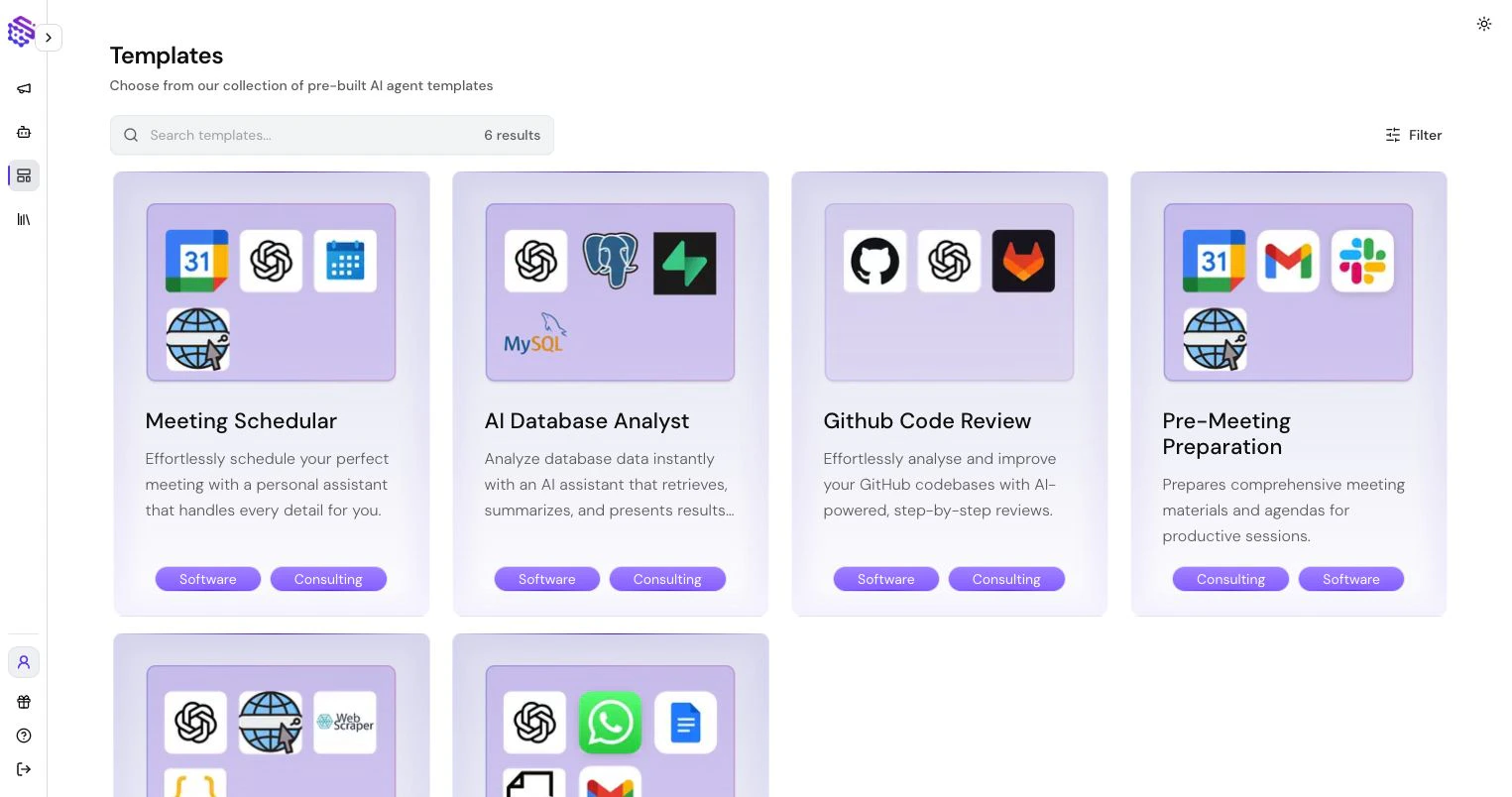The width and height of the screenshot is (1512, 797).
Task: Toggle light/dark theme sun icon
Action: (x=1484, y=24)
